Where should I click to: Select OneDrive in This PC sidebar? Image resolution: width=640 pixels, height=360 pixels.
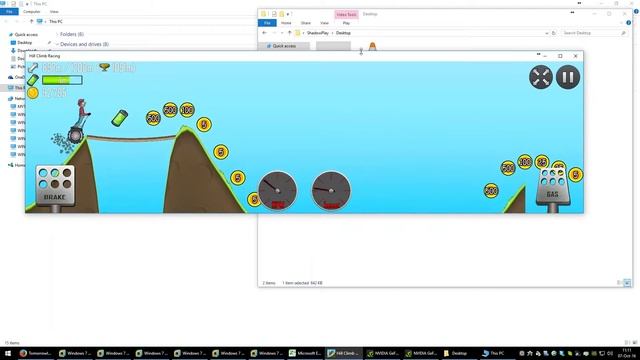pyautogui.click(x=17, y=77)
